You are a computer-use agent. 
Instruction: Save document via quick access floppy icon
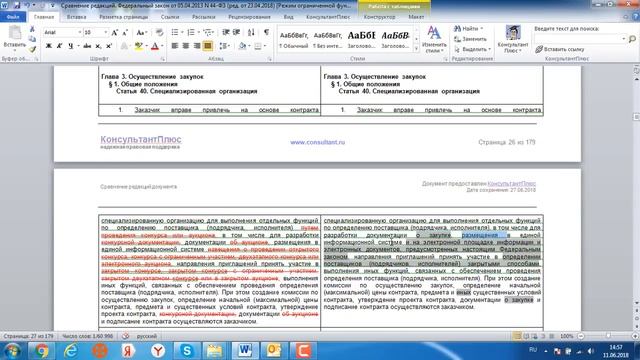pos(17,5)
